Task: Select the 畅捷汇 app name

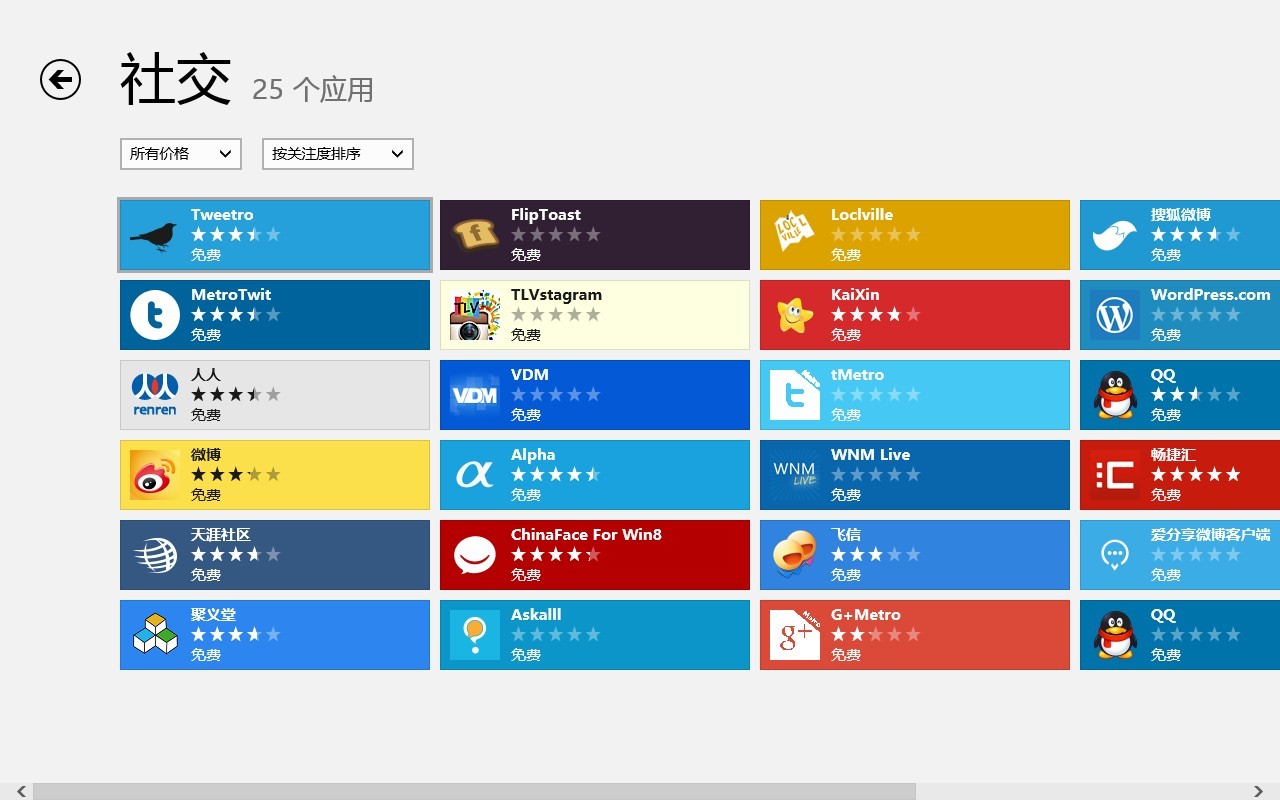Action: 1173,454
